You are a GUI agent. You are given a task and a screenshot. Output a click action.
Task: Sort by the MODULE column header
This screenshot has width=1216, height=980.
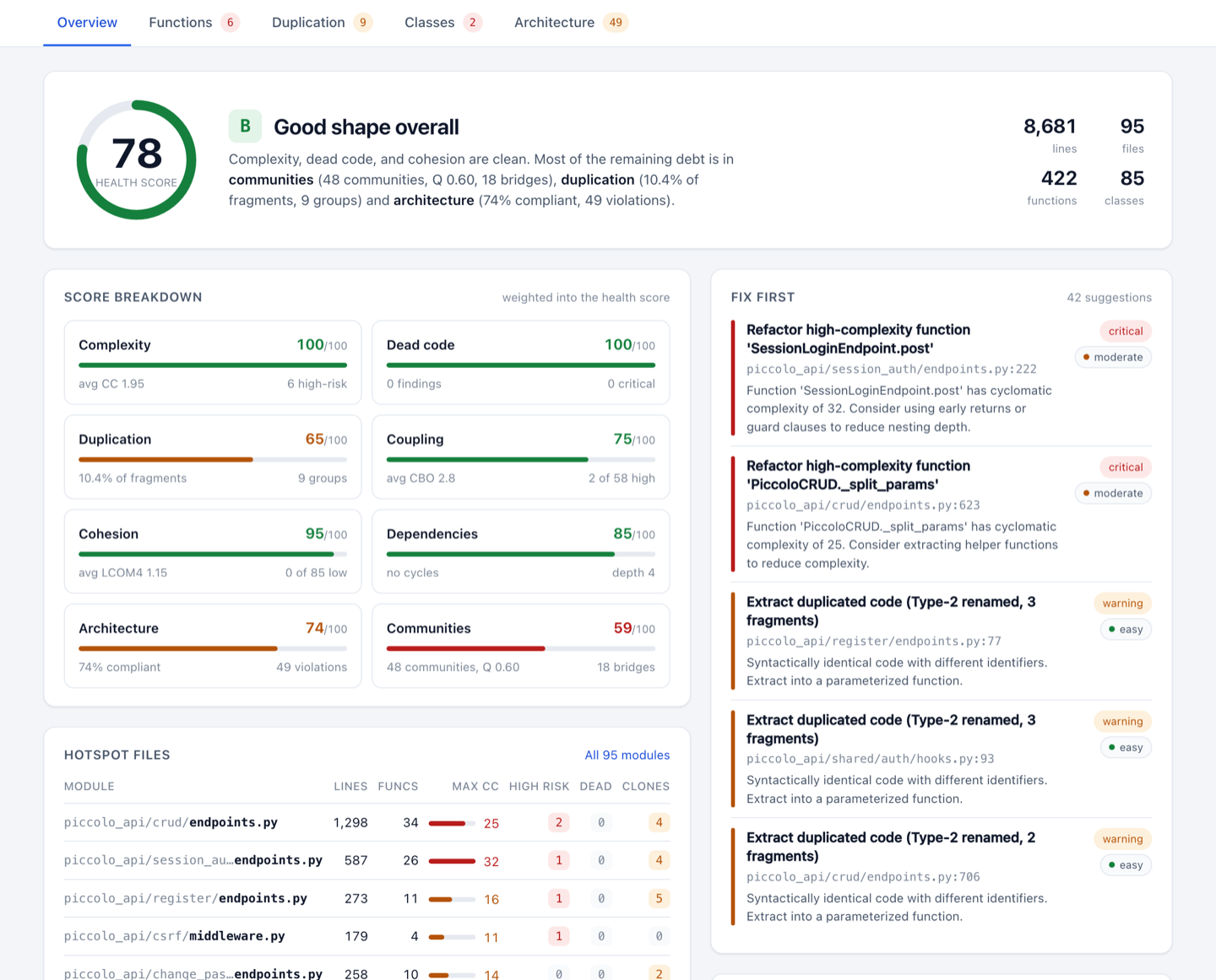tap(90, 787)
